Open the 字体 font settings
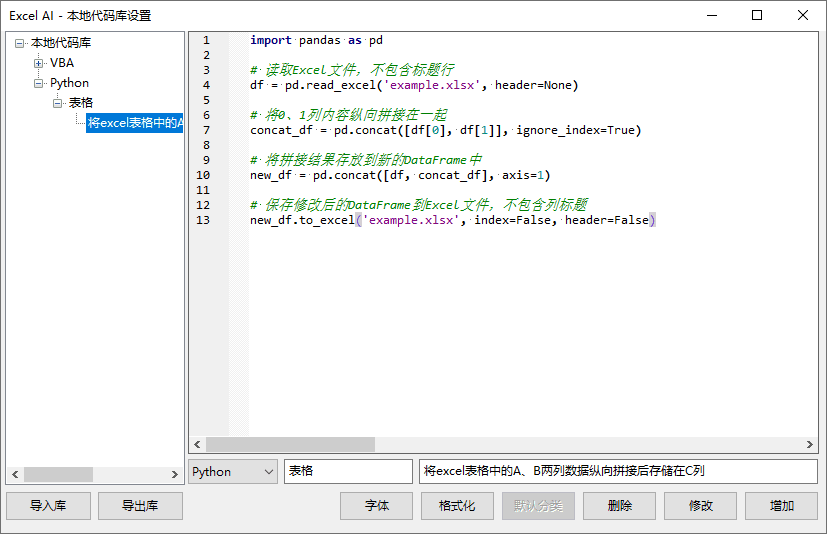827x534 pixels. tap(377, 506)
